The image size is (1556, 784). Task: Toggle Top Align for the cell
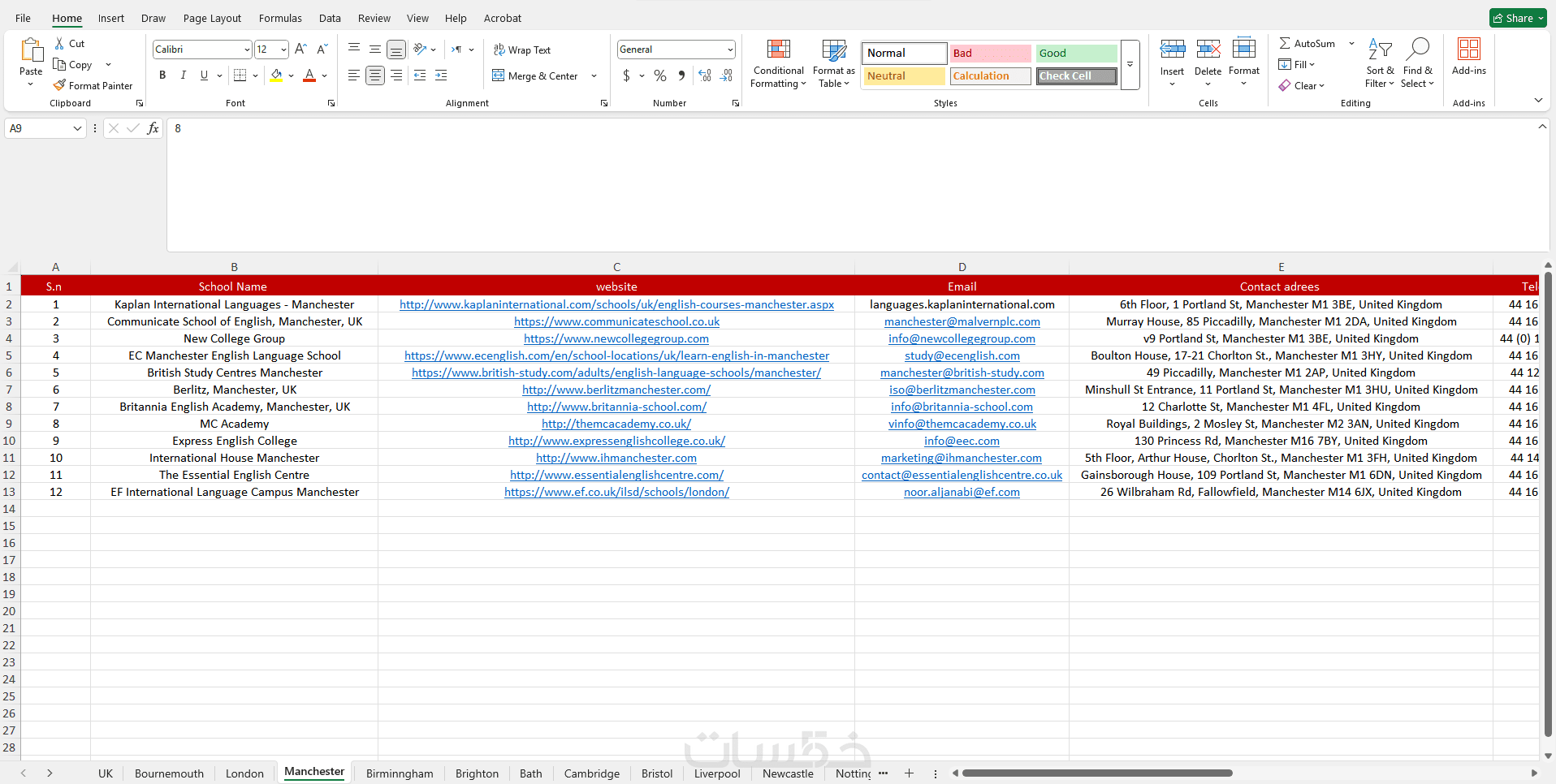[x=354, y=50]
